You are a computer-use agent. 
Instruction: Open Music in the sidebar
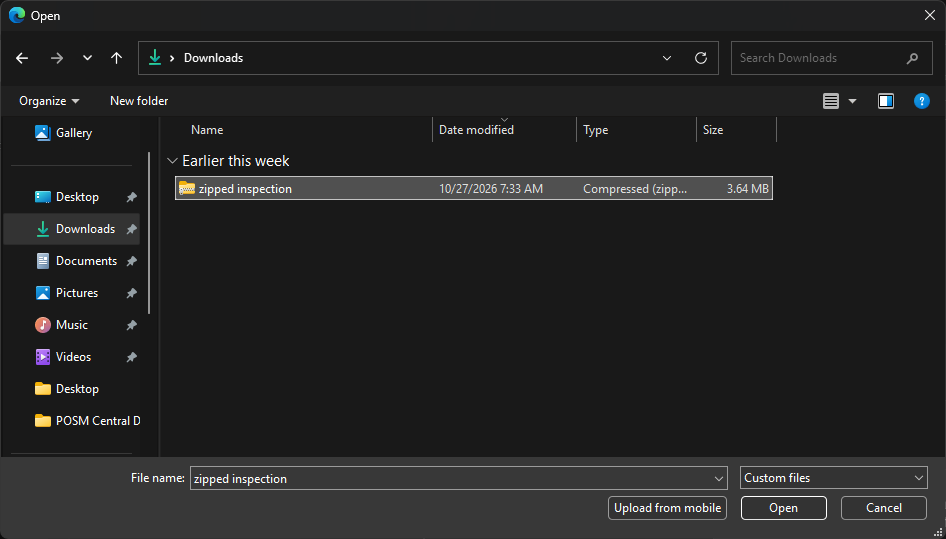(x=72, y=325)
